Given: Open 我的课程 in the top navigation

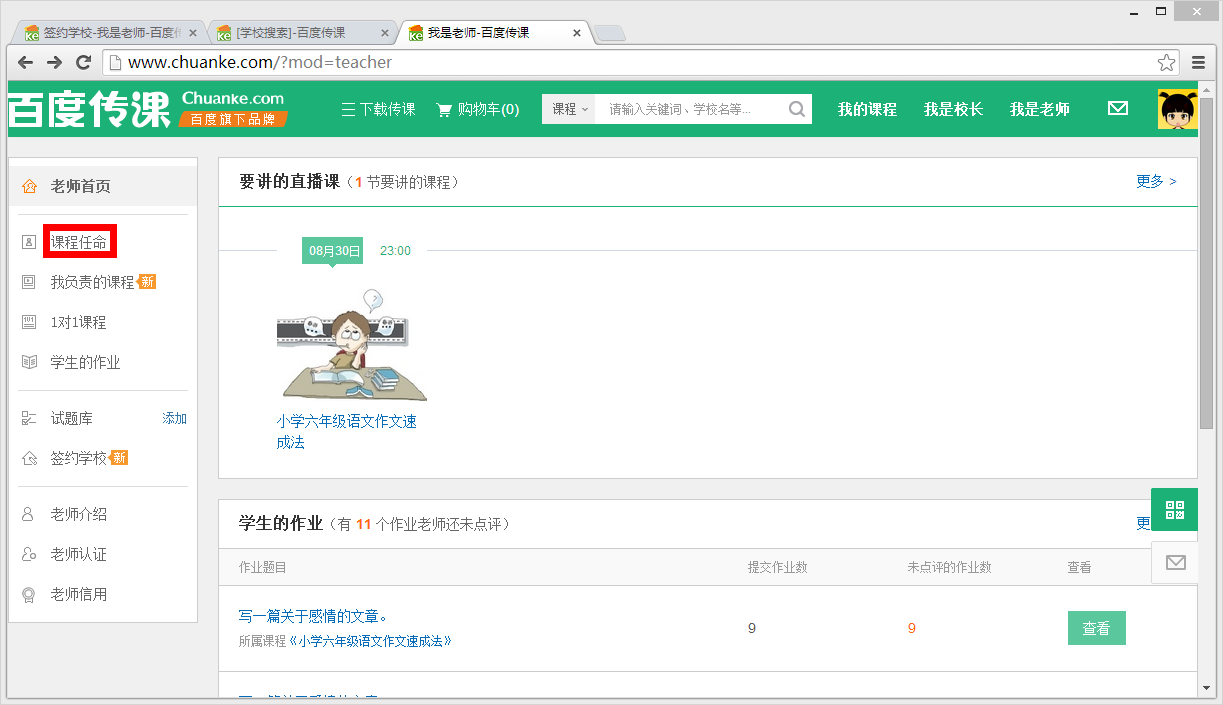Looking at the screenshot, I should 867,109.
